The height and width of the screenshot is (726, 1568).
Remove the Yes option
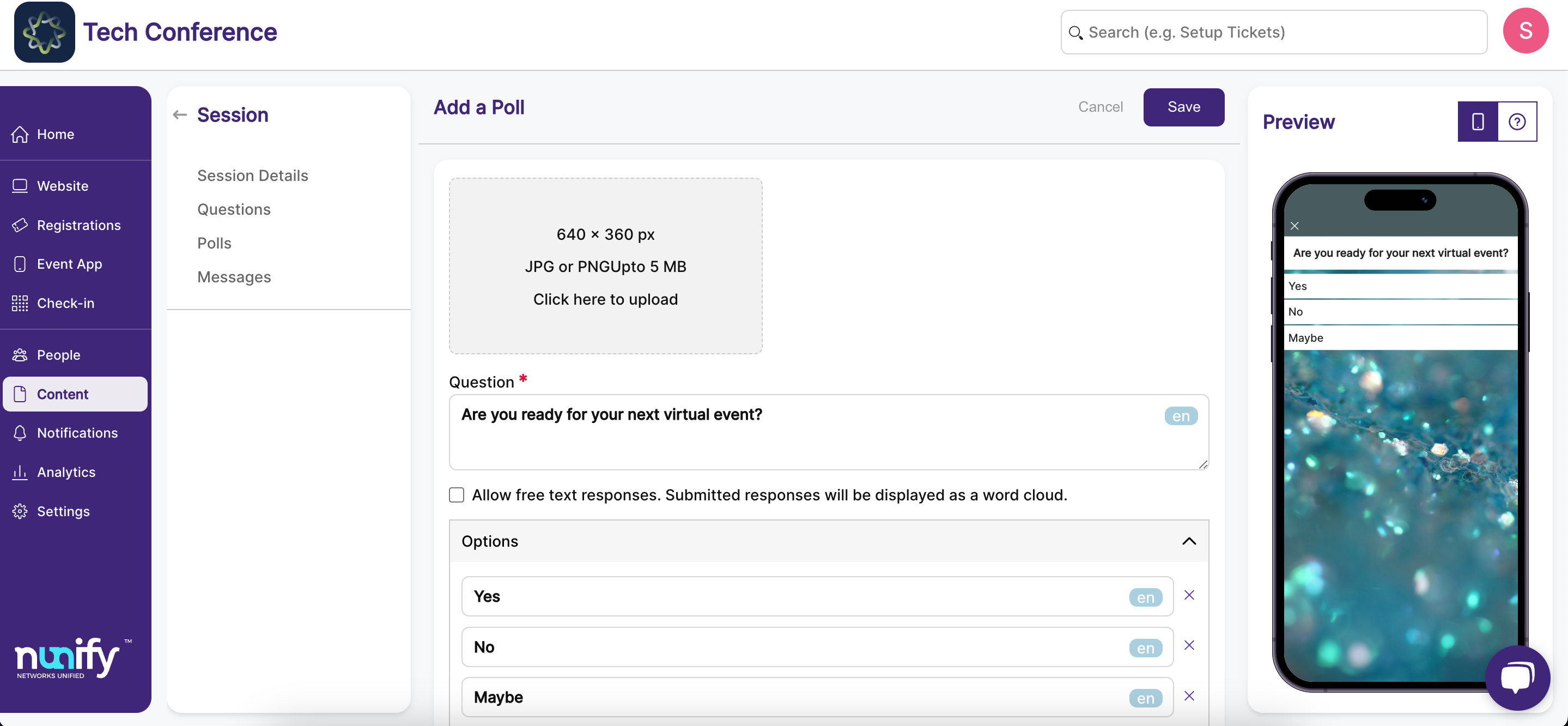tap(1189, 595)
